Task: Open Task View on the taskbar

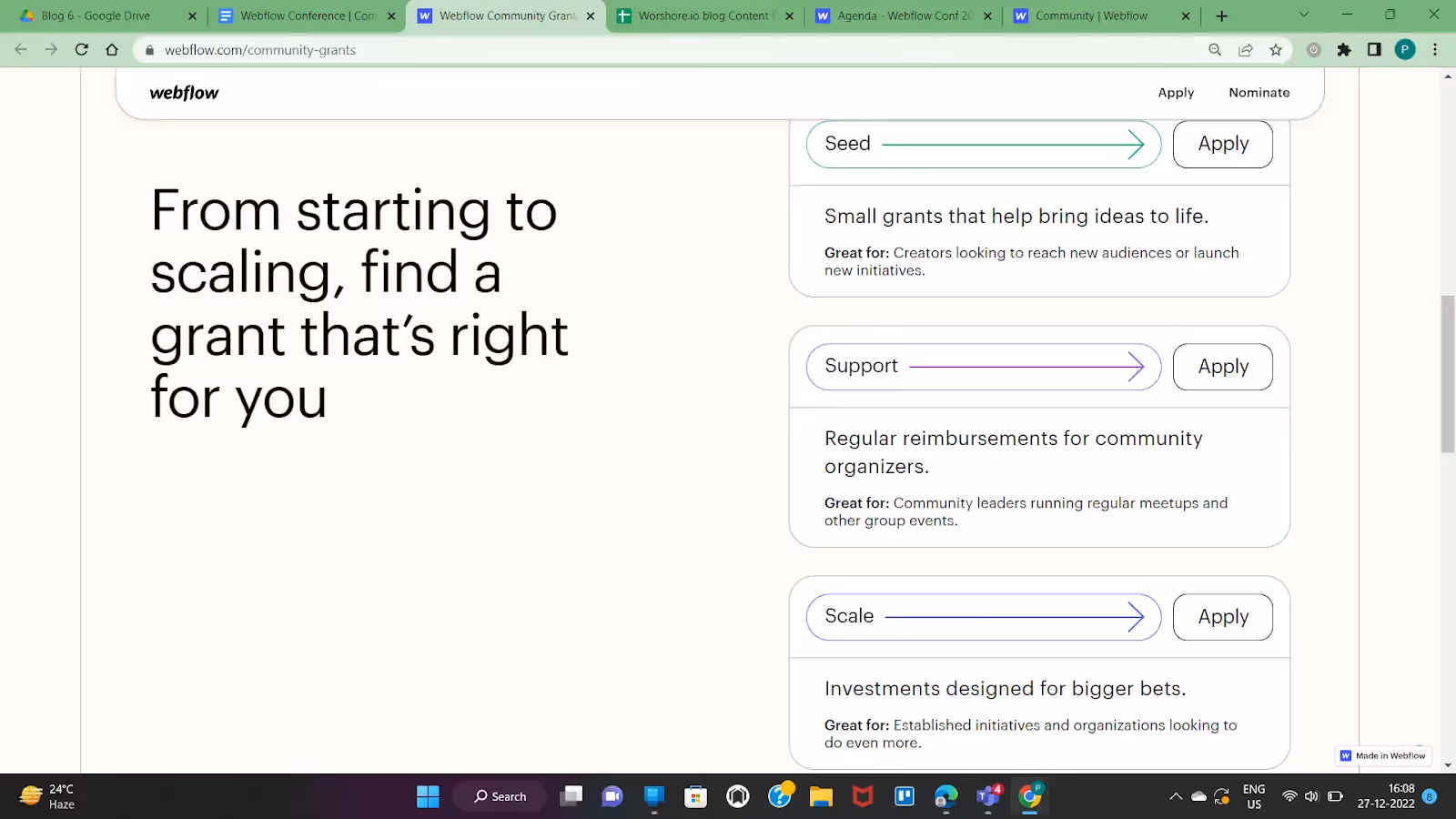Action: click(571, 797)
